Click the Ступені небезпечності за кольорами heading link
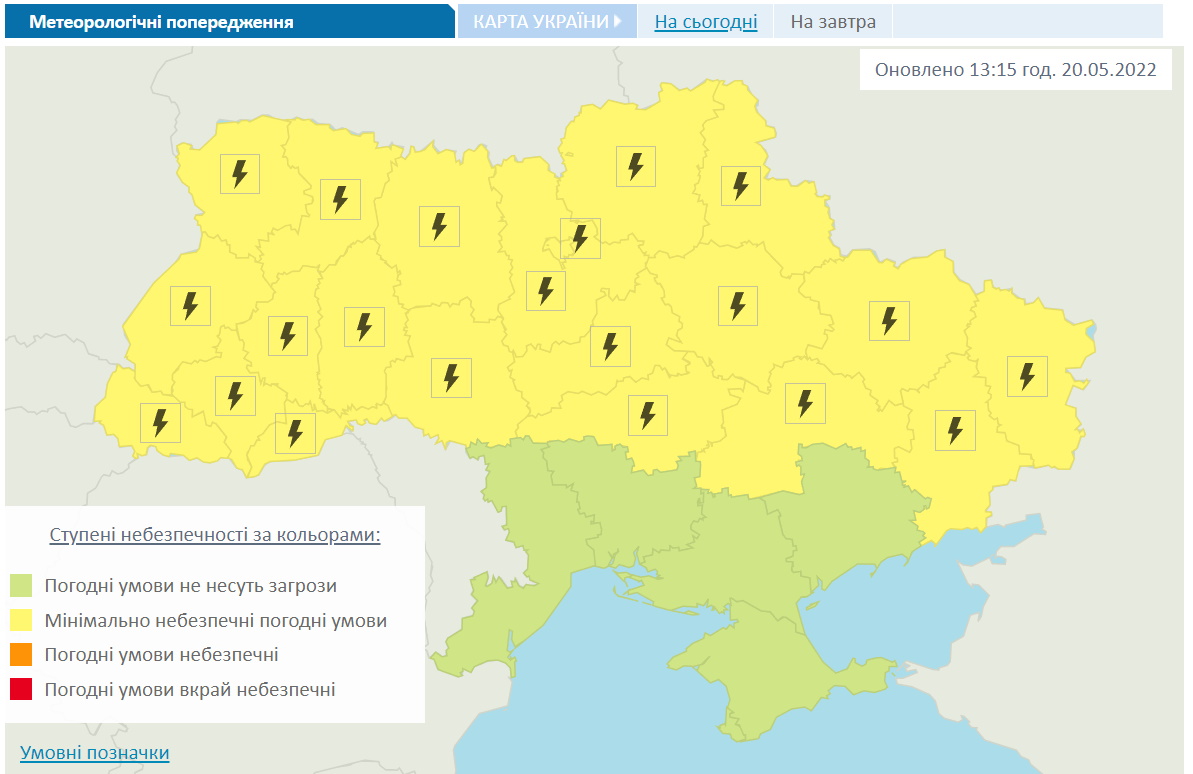The height and width of the screenshot is (774, 1193). point(215,534)
